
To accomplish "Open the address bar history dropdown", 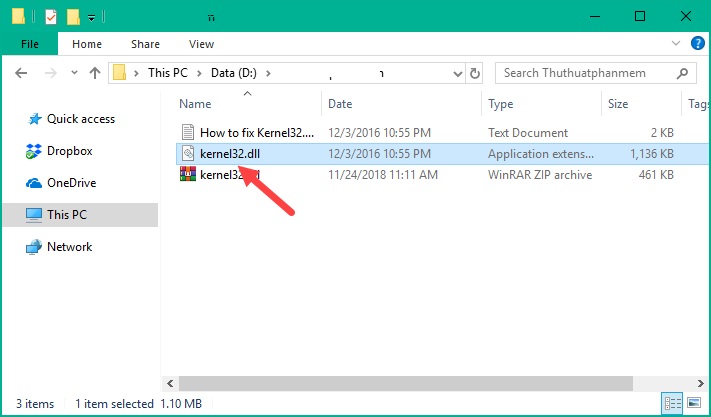I will [458, 73].
